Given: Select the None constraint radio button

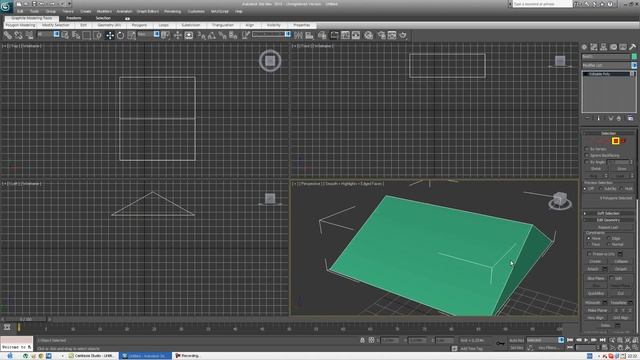Looking at the screenshot, I should [589, 238].
